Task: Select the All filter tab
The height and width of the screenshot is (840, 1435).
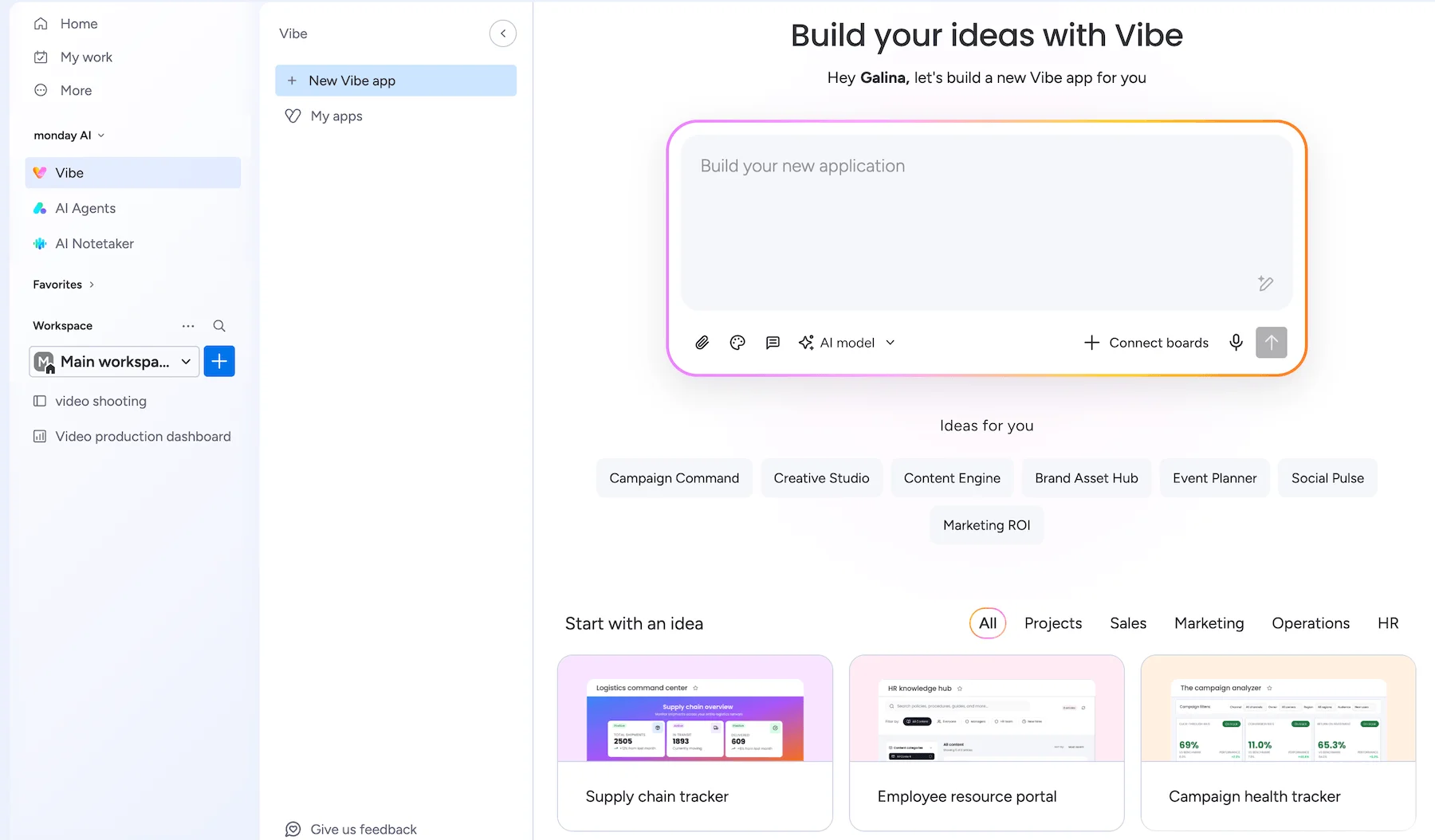Action: point(988,623)
